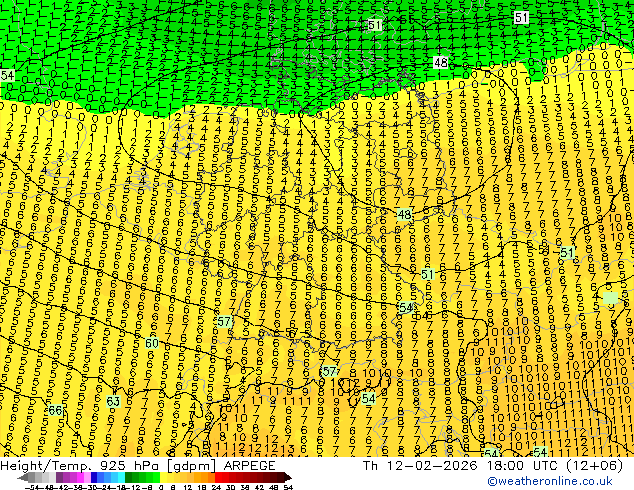
Task: Click the white-boxed 51 label at top right
Action: (521, 17)
